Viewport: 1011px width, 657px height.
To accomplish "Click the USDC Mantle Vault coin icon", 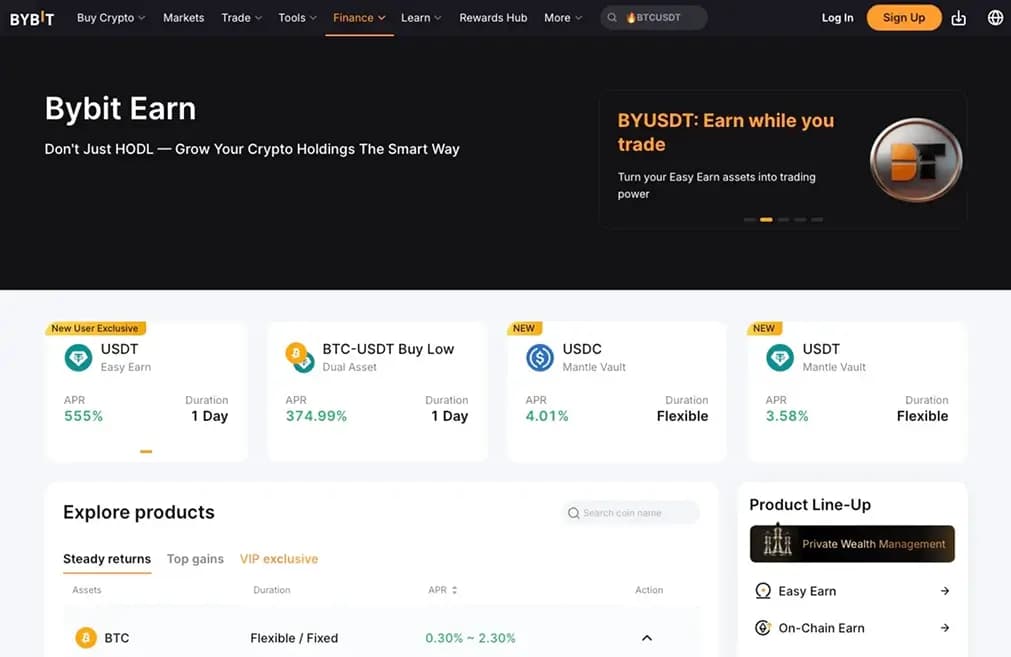I will 540,357.
